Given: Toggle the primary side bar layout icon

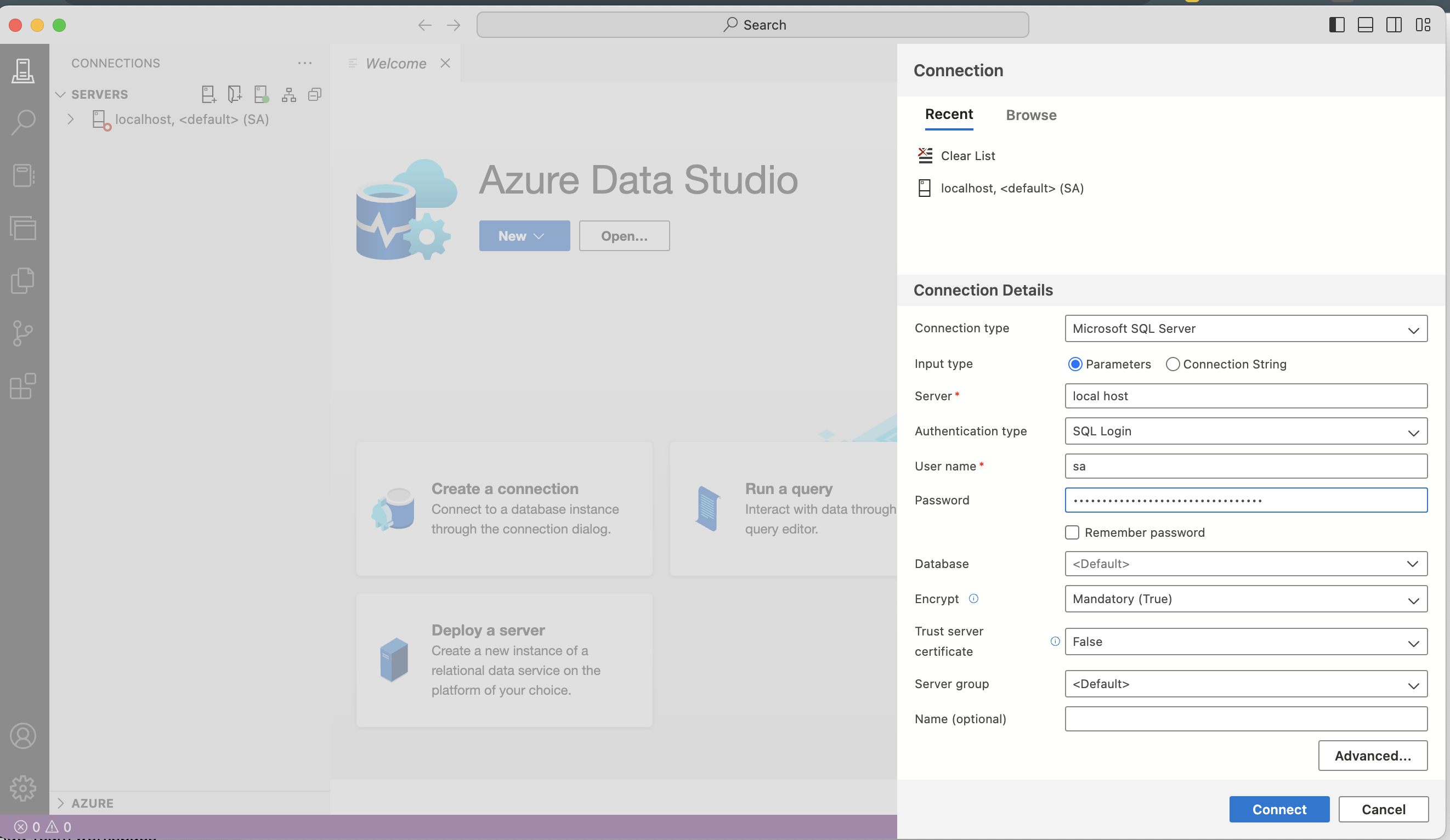Looking at the screenshot, I should [x=1336, y=25].
